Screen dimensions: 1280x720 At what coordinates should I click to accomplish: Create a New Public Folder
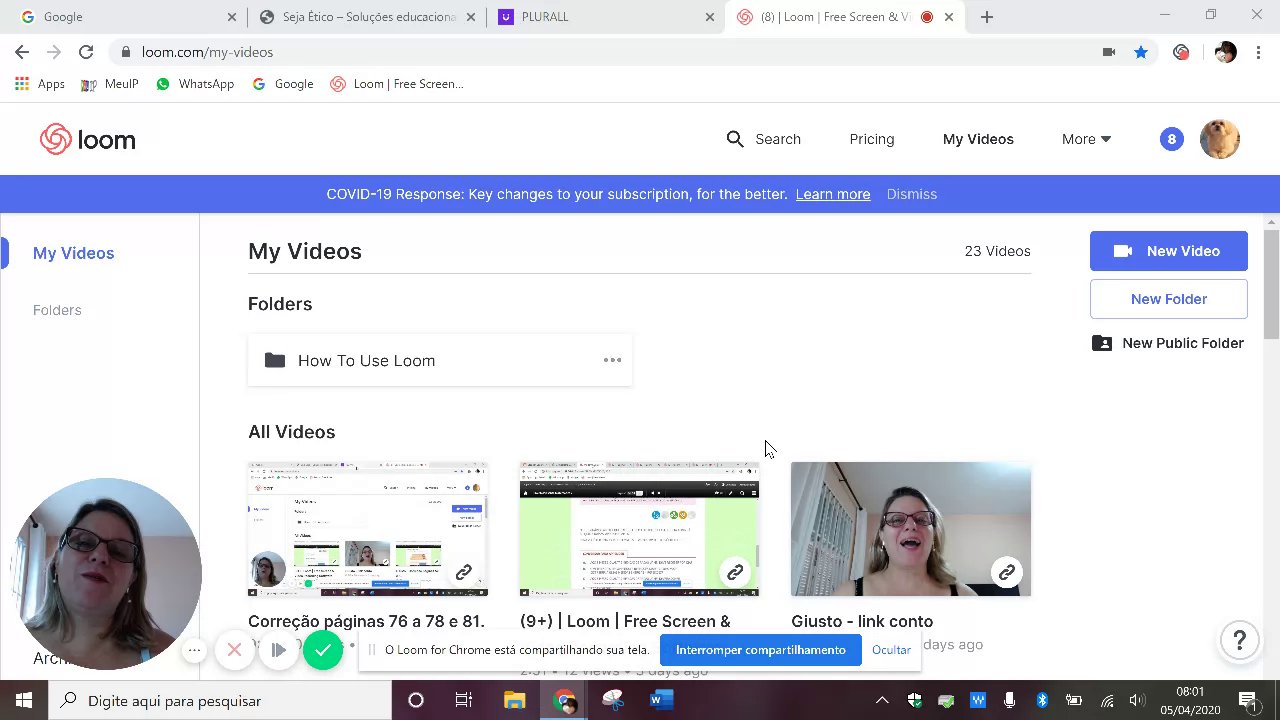coord(1169,343)
